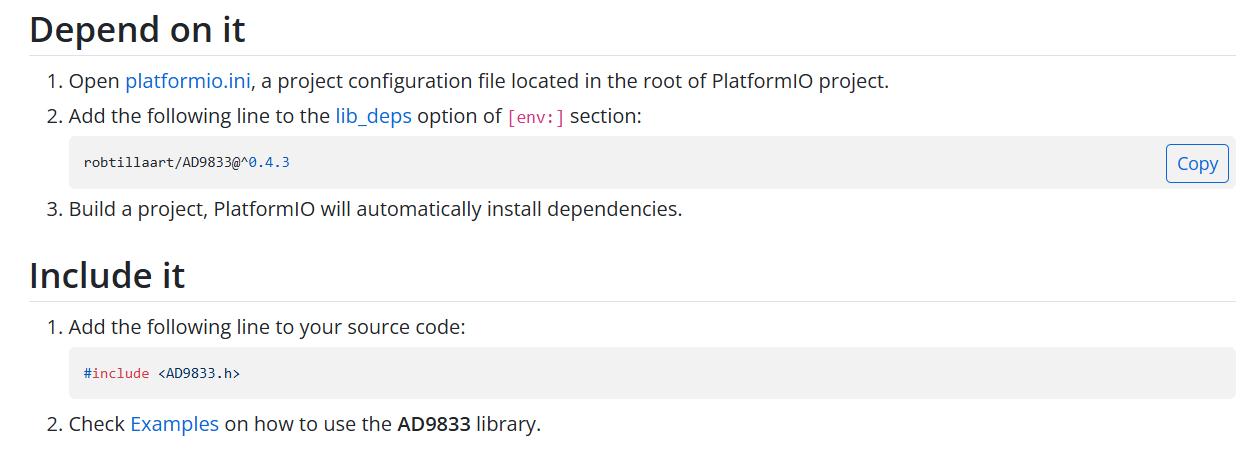Copy the dependency line with Copy button

tap(1197, 163)
